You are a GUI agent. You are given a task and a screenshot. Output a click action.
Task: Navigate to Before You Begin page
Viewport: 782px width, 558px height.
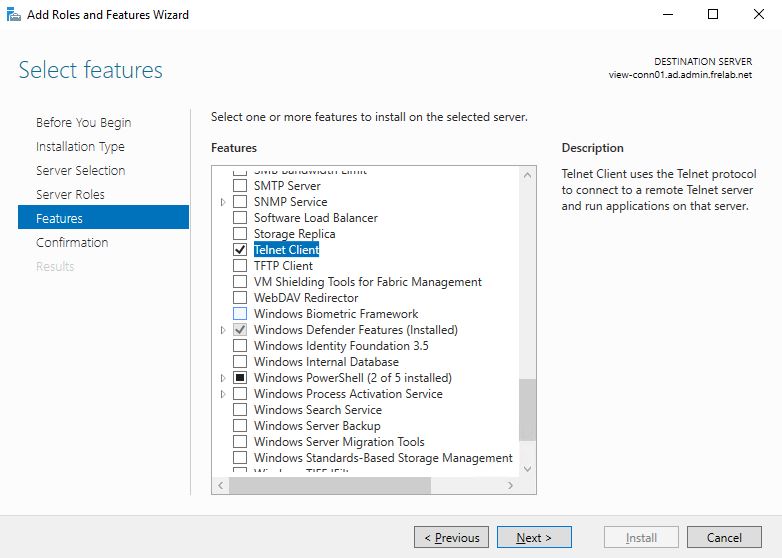pyautogui.click(x=83, y=122)
